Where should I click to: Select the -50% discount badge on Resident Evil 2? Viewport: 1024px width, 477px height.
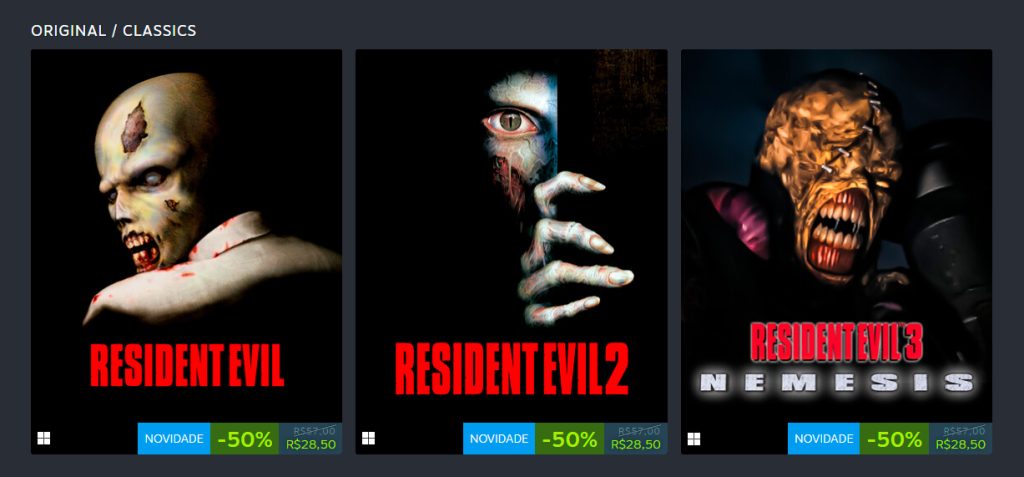(569, 438)
